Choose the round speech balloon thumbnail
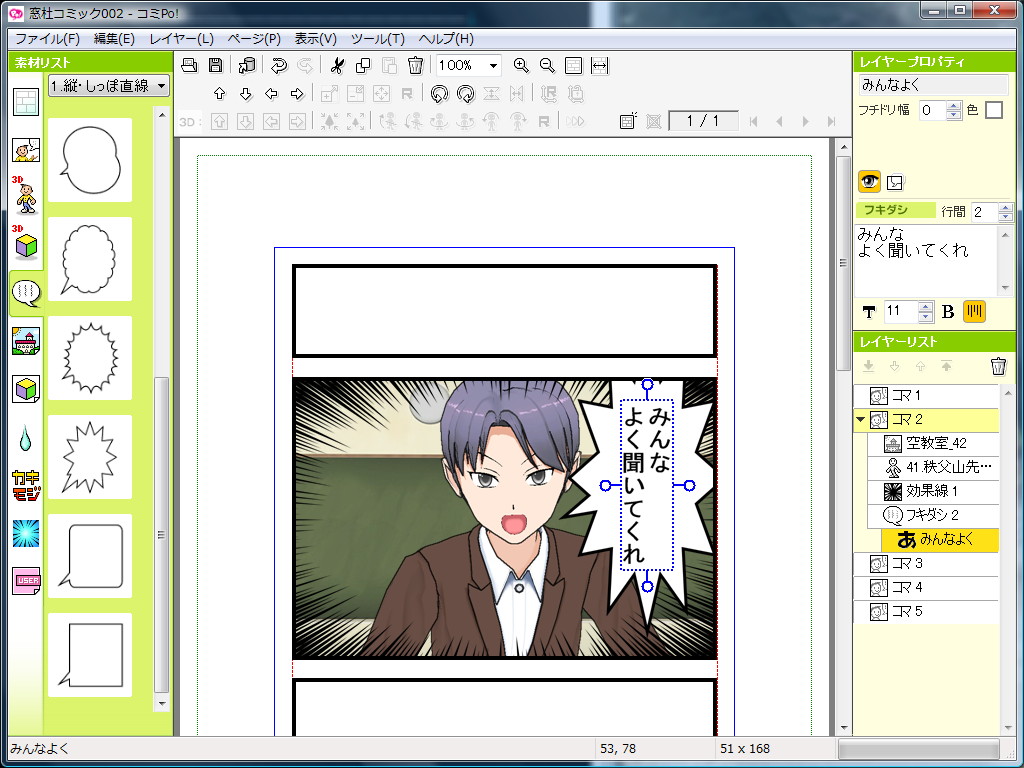Screen dimensions: 1024x768 [90, 160]
